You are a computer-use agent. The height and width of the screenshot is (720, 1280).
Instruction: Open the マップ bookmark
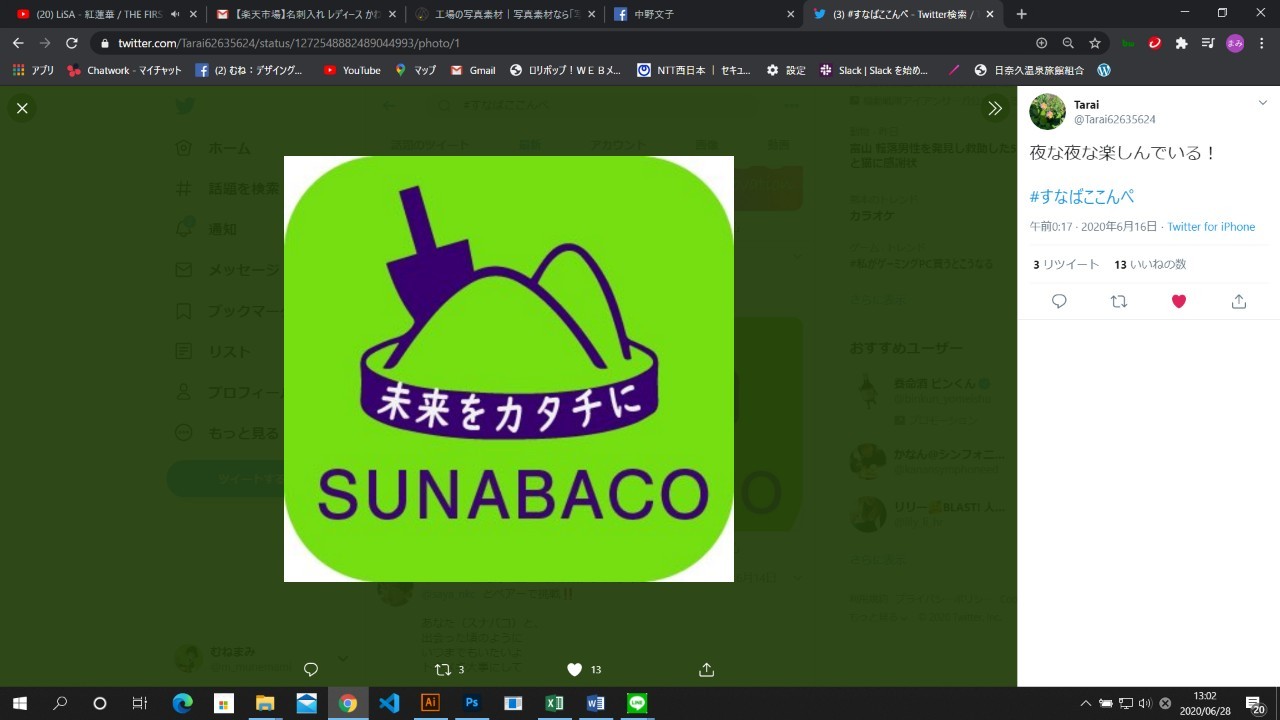tap(416, 70)
